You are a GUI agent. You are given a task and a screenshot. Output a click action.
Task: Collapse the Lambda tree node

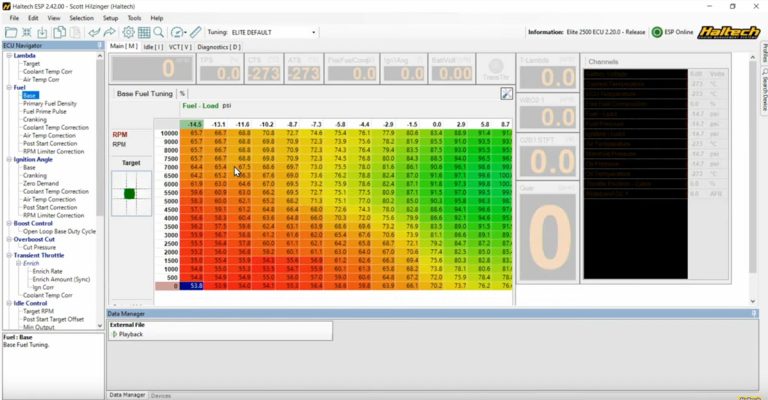pyautogui.click(x=5, y=55)
